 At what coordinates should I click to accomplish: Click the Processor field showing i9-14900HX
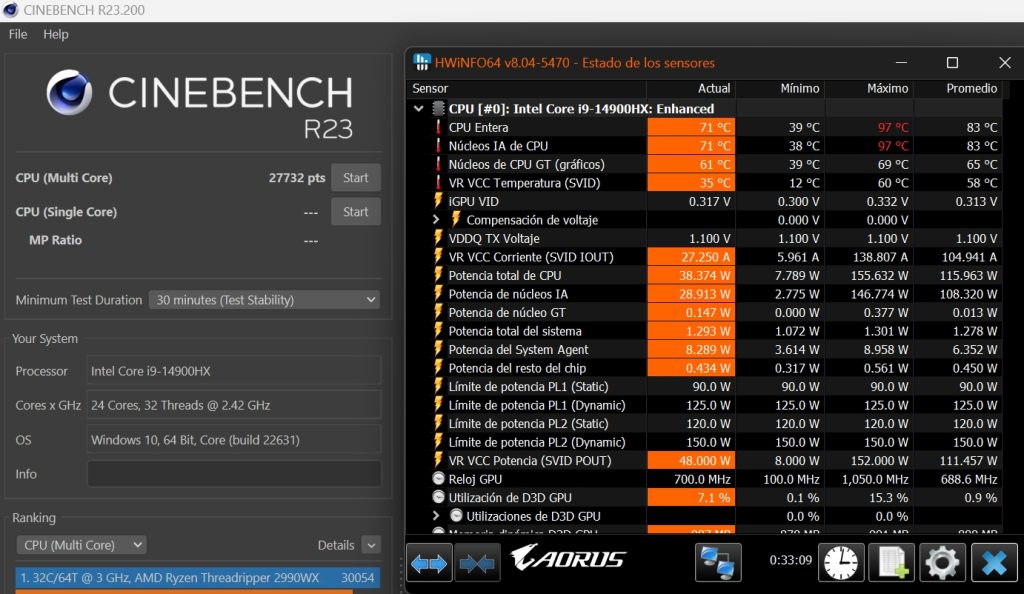pos(234,371)
